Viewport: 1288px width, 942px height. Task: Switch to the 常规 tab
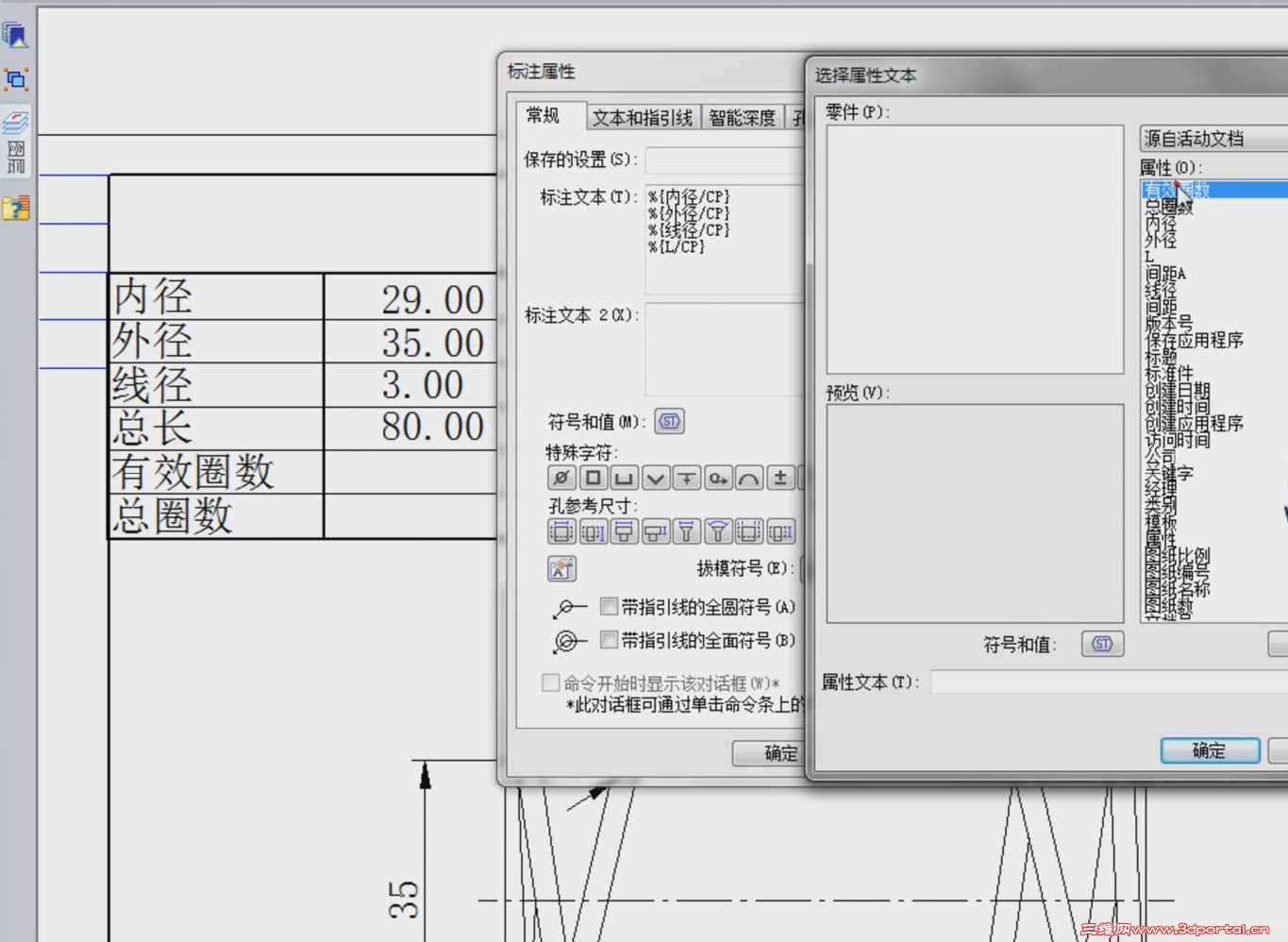coord(544,116)
